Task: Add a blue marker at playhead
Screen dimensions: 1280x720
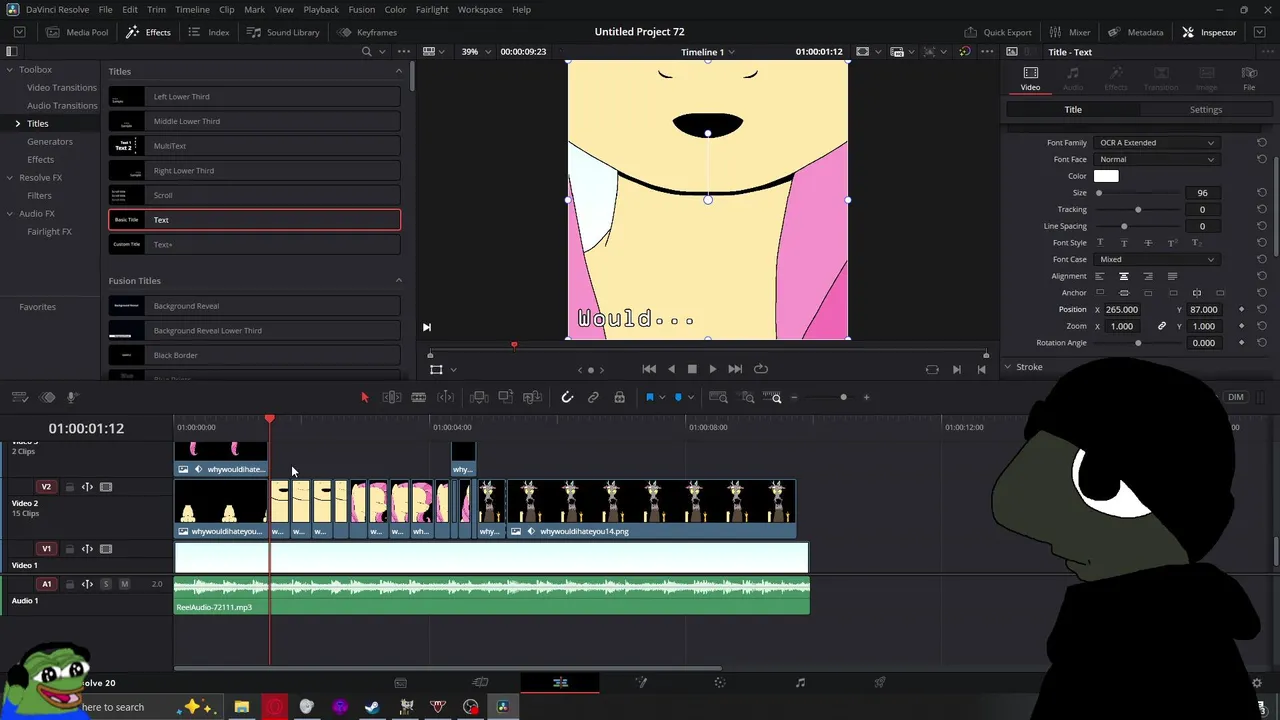Action: click(x=678, y=397)
